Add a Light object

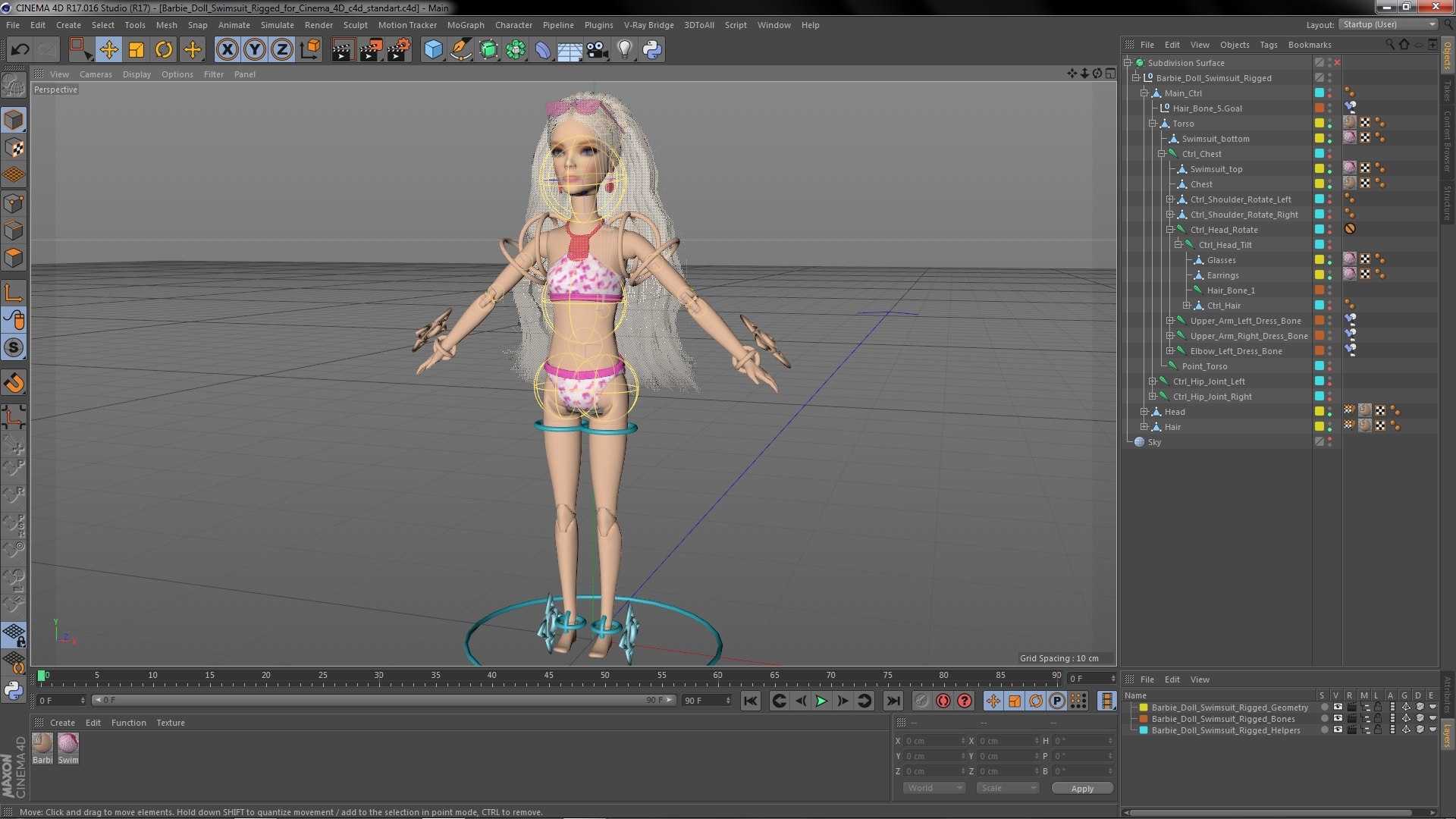point(624,50)
